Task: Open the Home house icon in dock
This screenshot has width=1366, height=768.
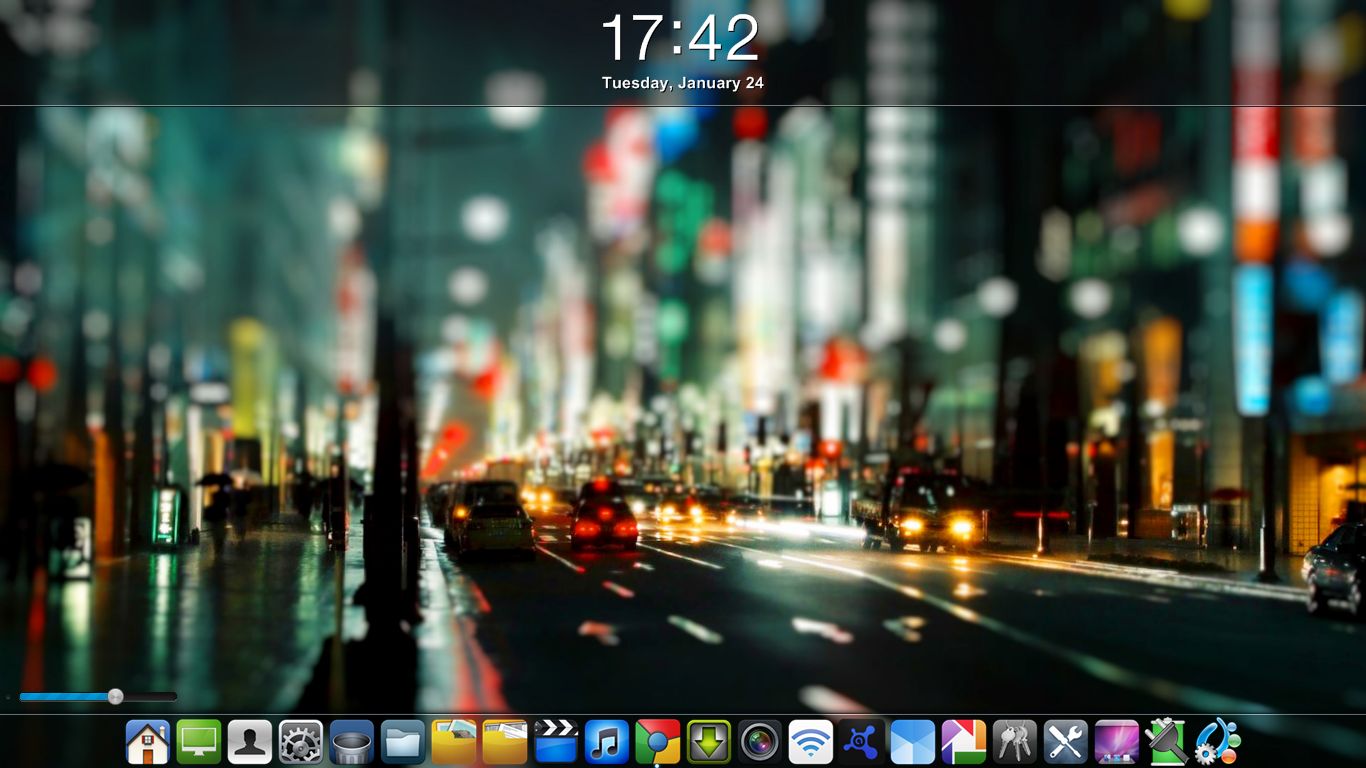Action: (148, 742)
